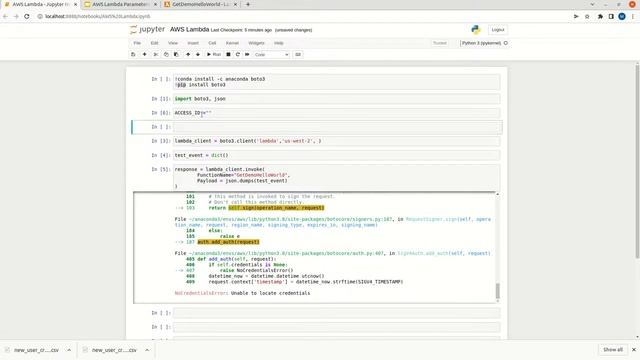Open the browser profile avatar
The image size is (640, 360).
[622, 16]
